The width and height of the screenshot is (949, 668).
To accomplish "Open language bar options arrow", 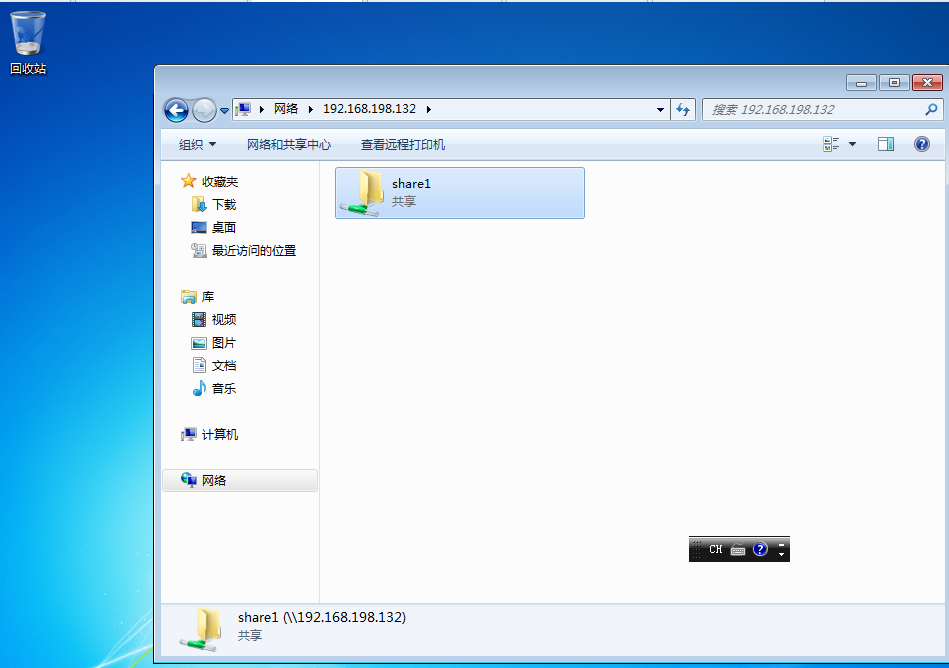I will 781,554.
